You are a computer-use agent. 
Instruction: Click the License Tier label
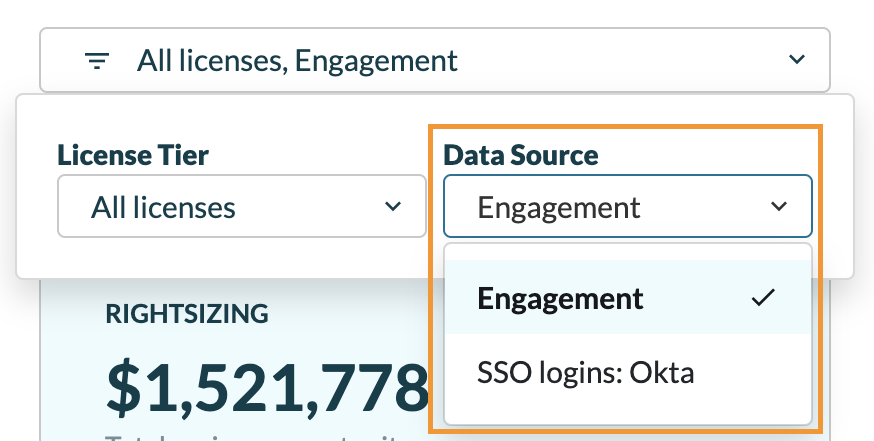pos(133,155)
